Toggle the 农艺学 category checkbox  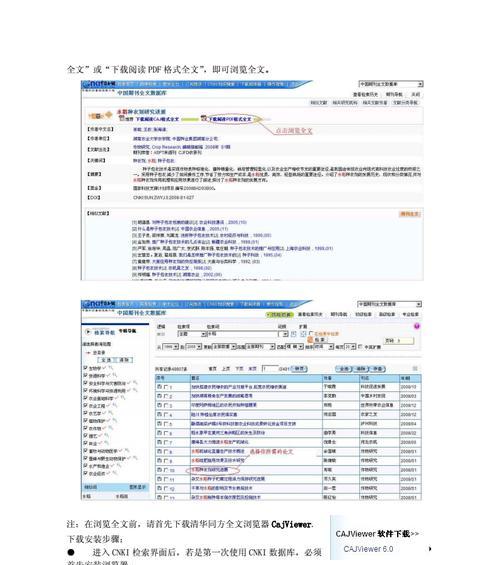(x=86, y=413)
